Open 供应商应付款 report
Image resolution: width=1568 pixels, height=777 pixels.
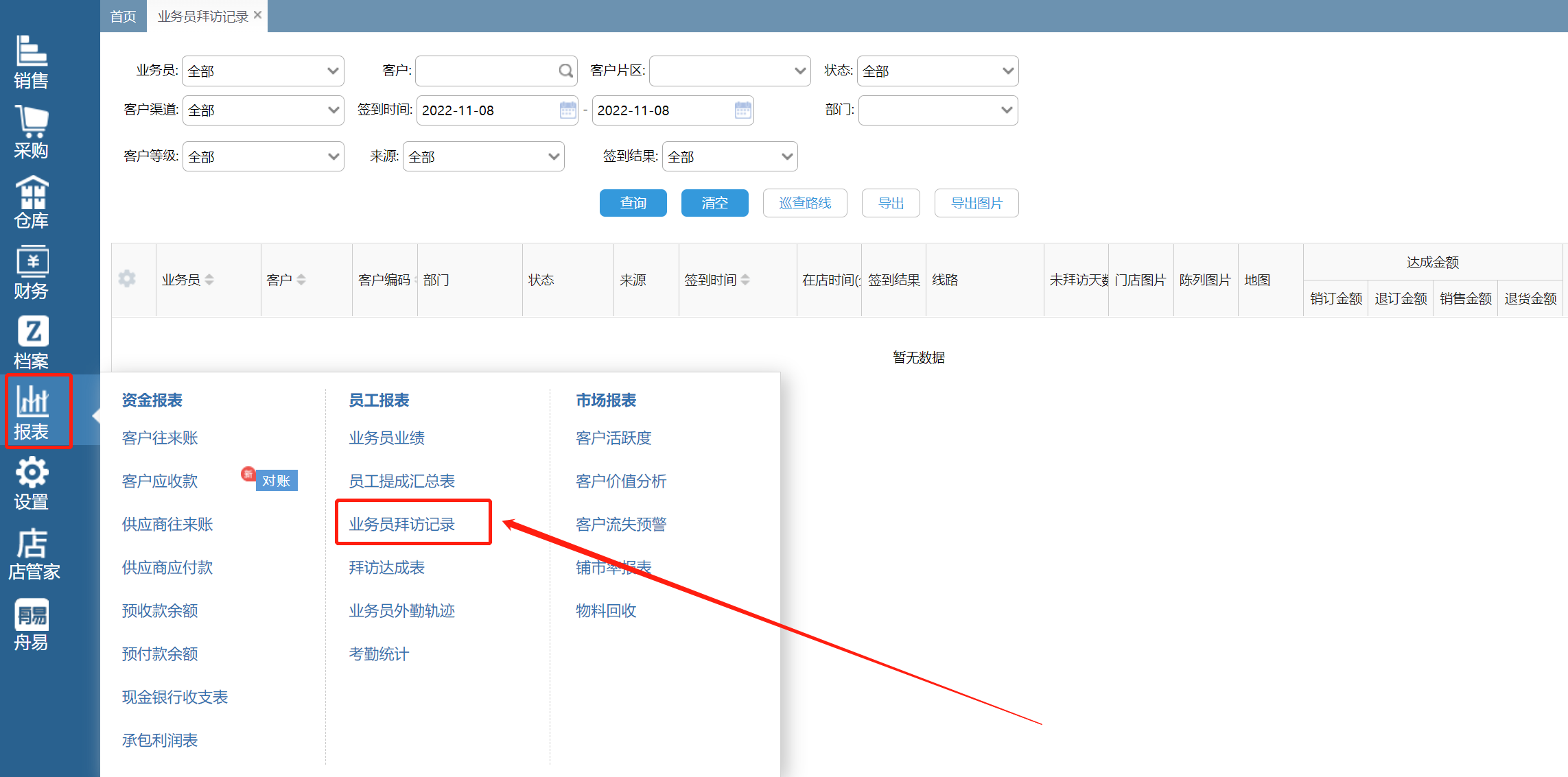(167, 567)
